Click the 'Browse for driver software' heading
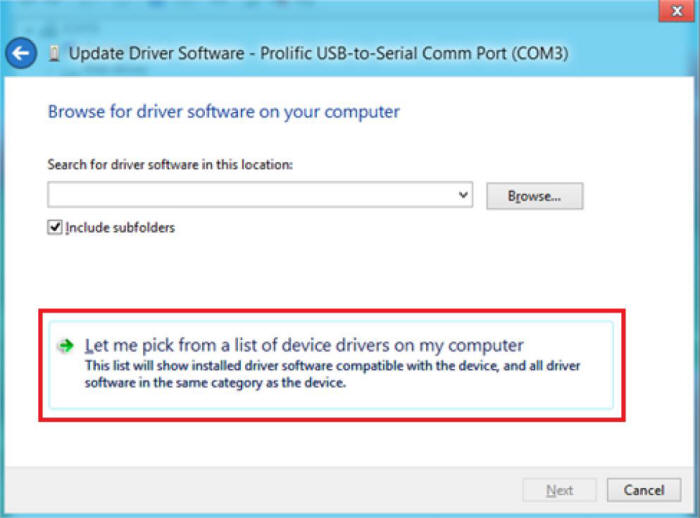This screenshot has height=518, width=700. (x=224, y=112)
